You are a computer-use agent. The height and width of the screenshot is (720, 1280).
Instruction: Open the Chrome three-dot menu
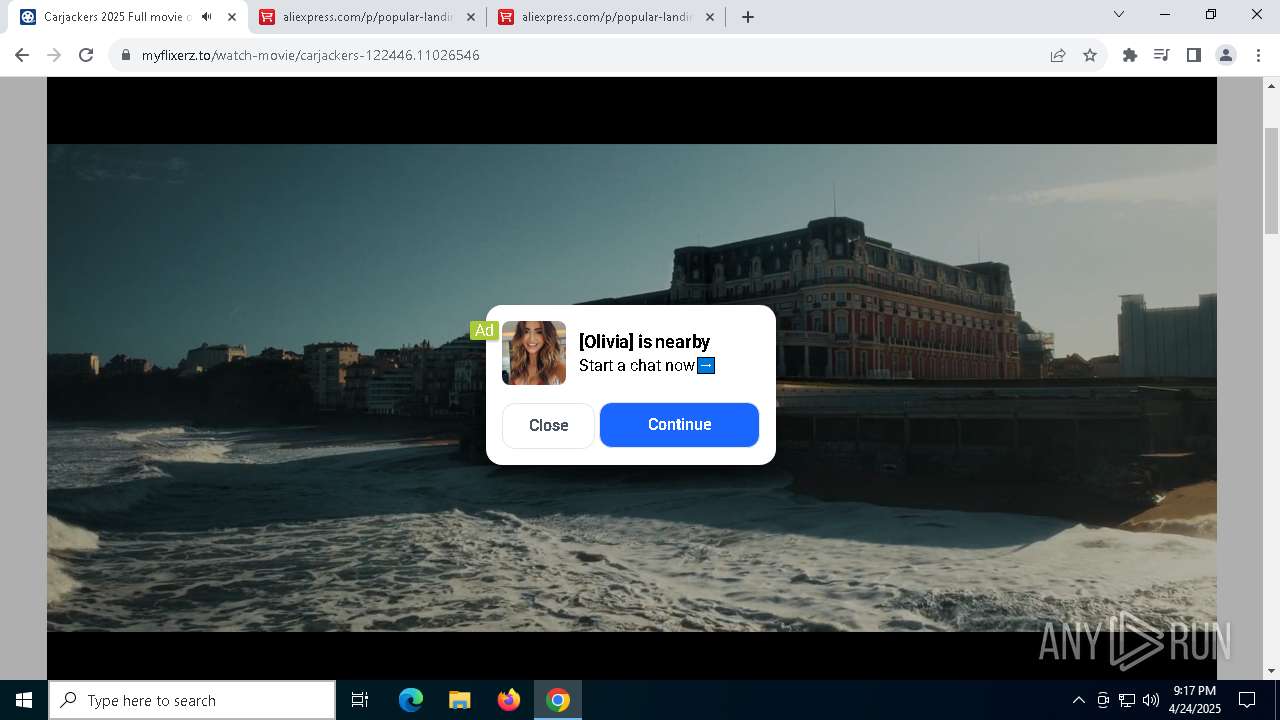[x=1258, y=55]
